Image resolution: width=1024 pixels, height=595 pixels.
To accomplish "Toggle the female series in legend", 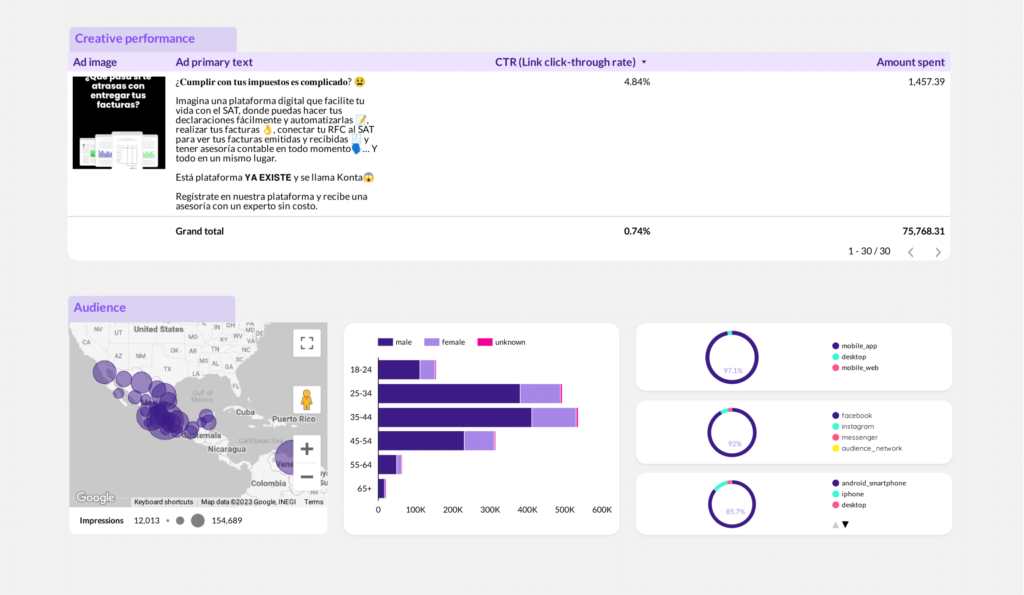I will pyautogui.click(x=444, y=342).
